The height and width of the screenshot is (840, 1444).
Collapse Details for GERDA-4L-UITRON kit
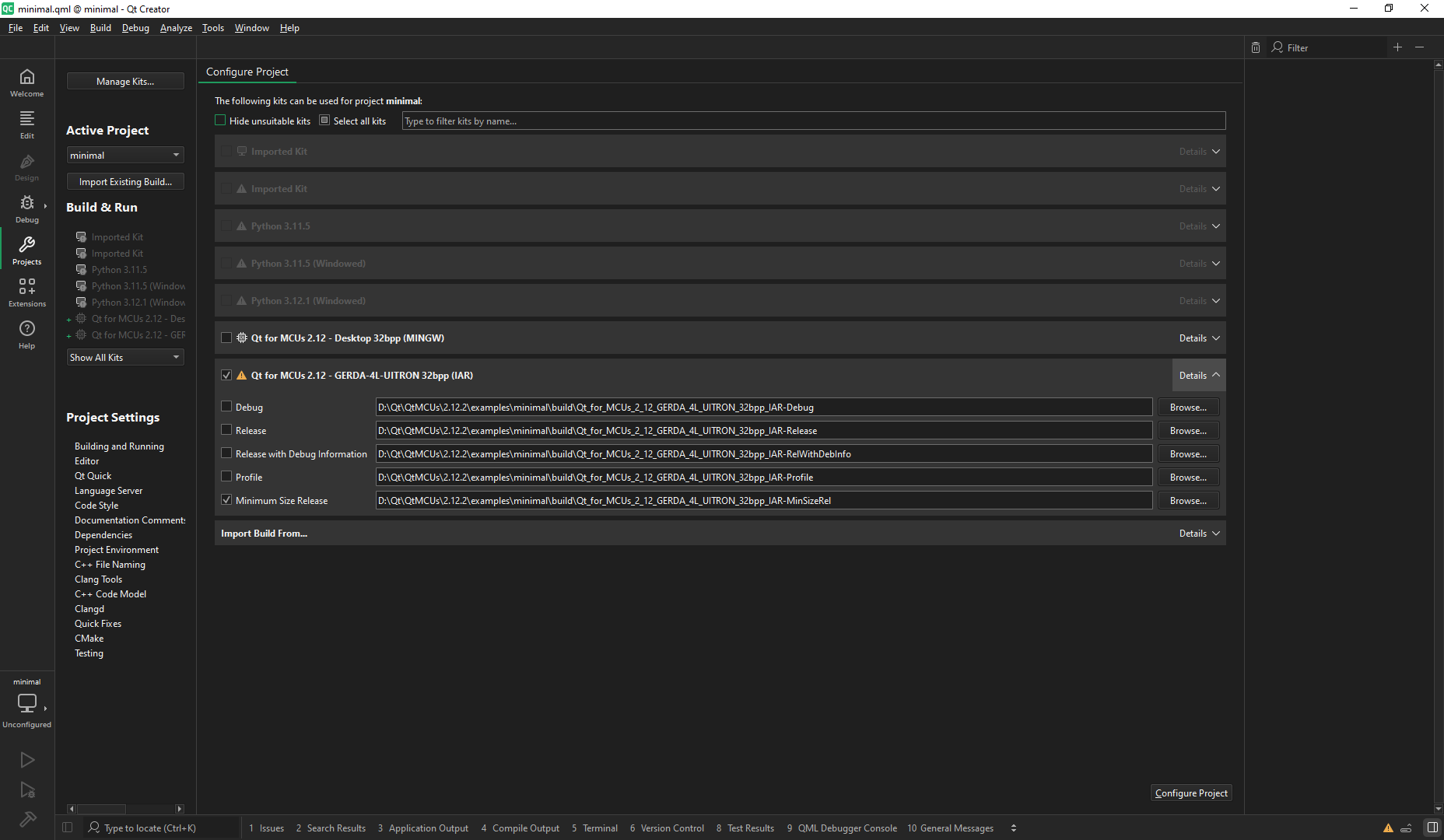[x=1199, y=376]
